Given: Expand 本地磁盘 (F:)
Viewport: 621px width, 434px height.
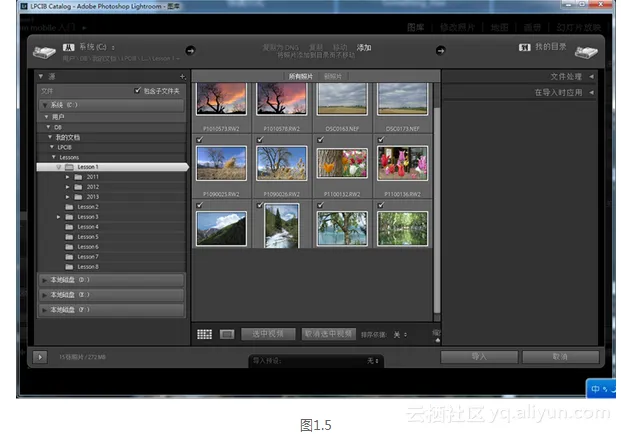Looking at the screenshot, I should 44,310.
